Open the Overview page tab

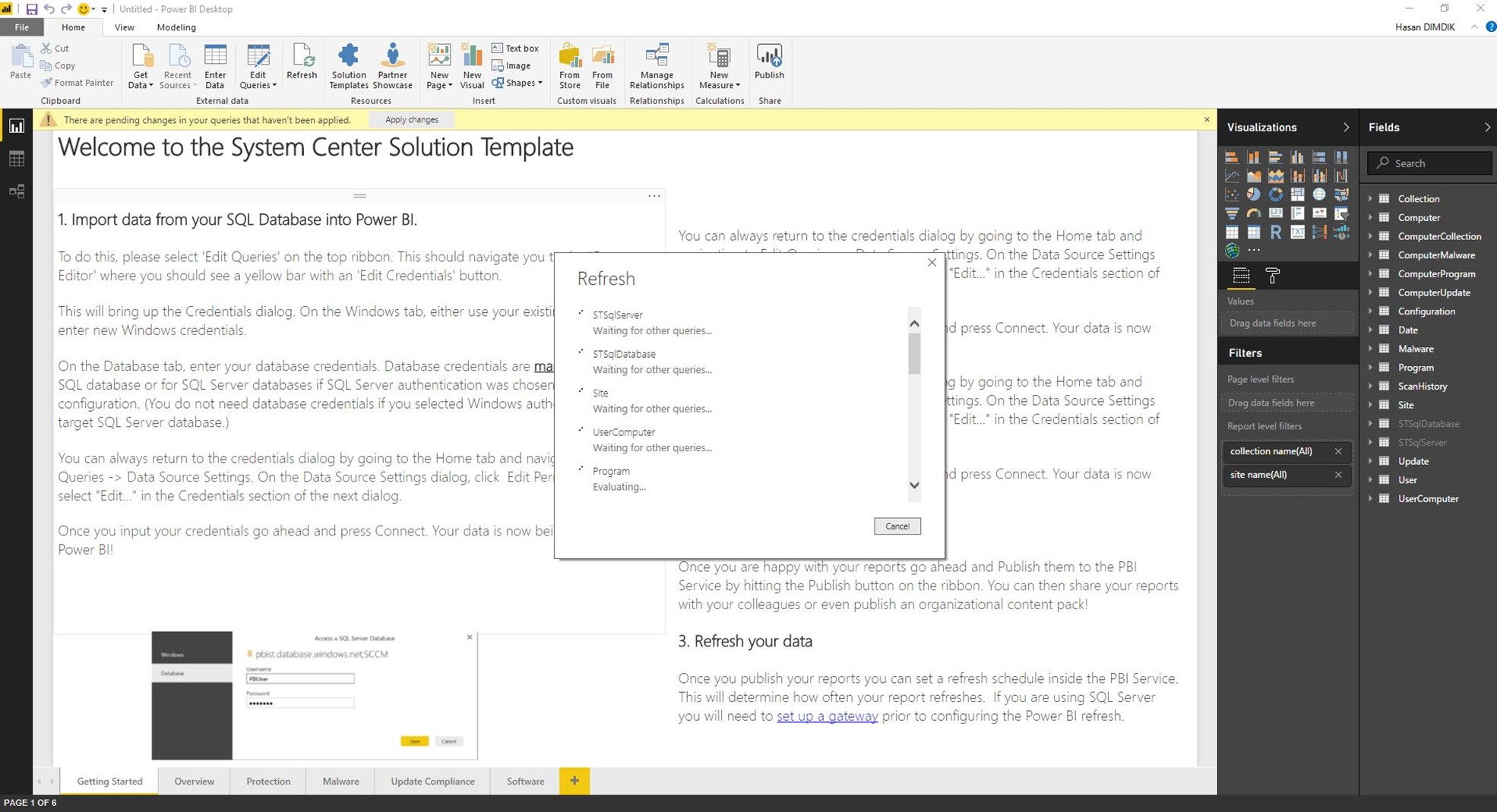click(194, 781)
